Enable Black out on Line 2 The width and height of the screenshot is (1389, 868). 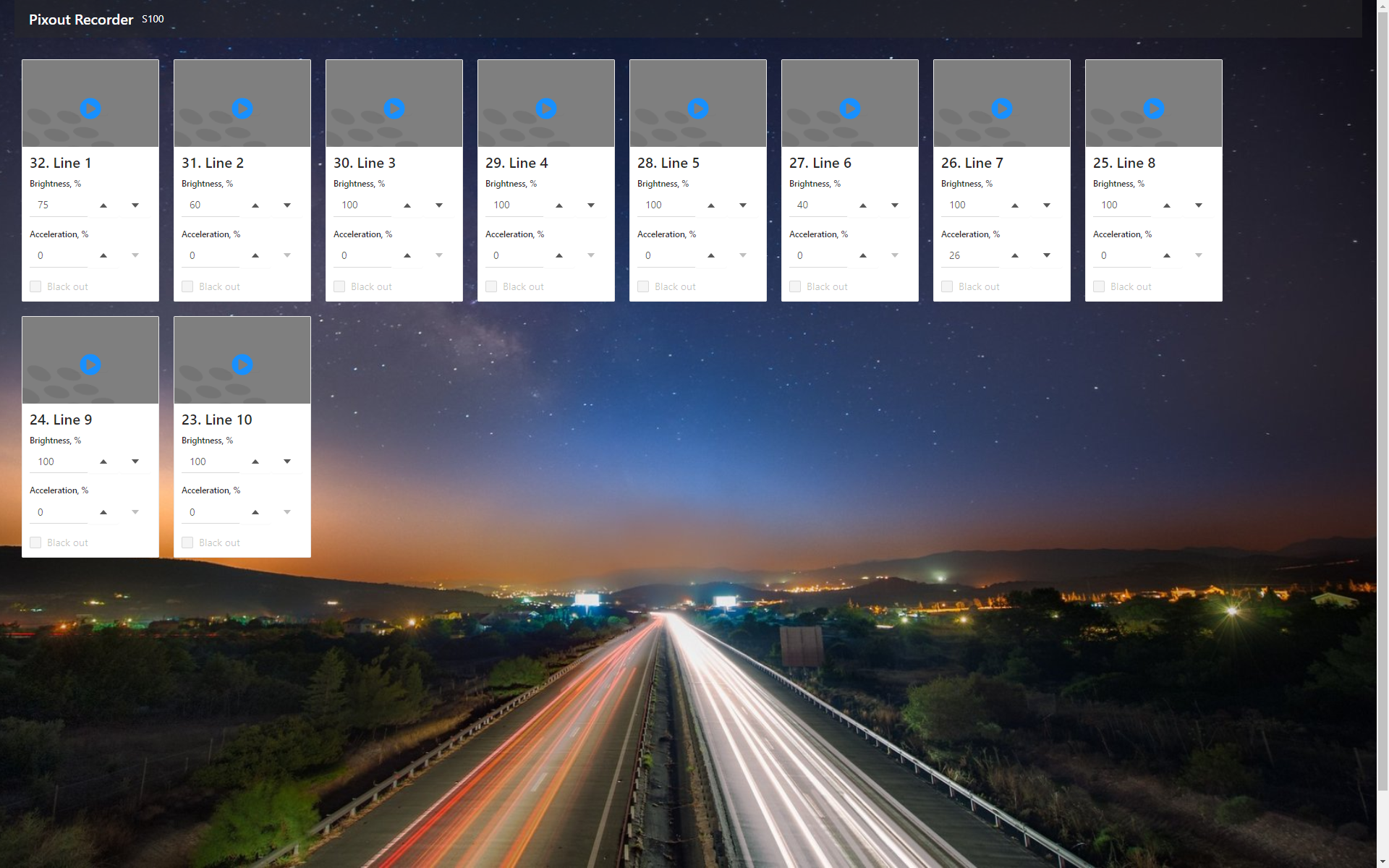coord(187,286)
